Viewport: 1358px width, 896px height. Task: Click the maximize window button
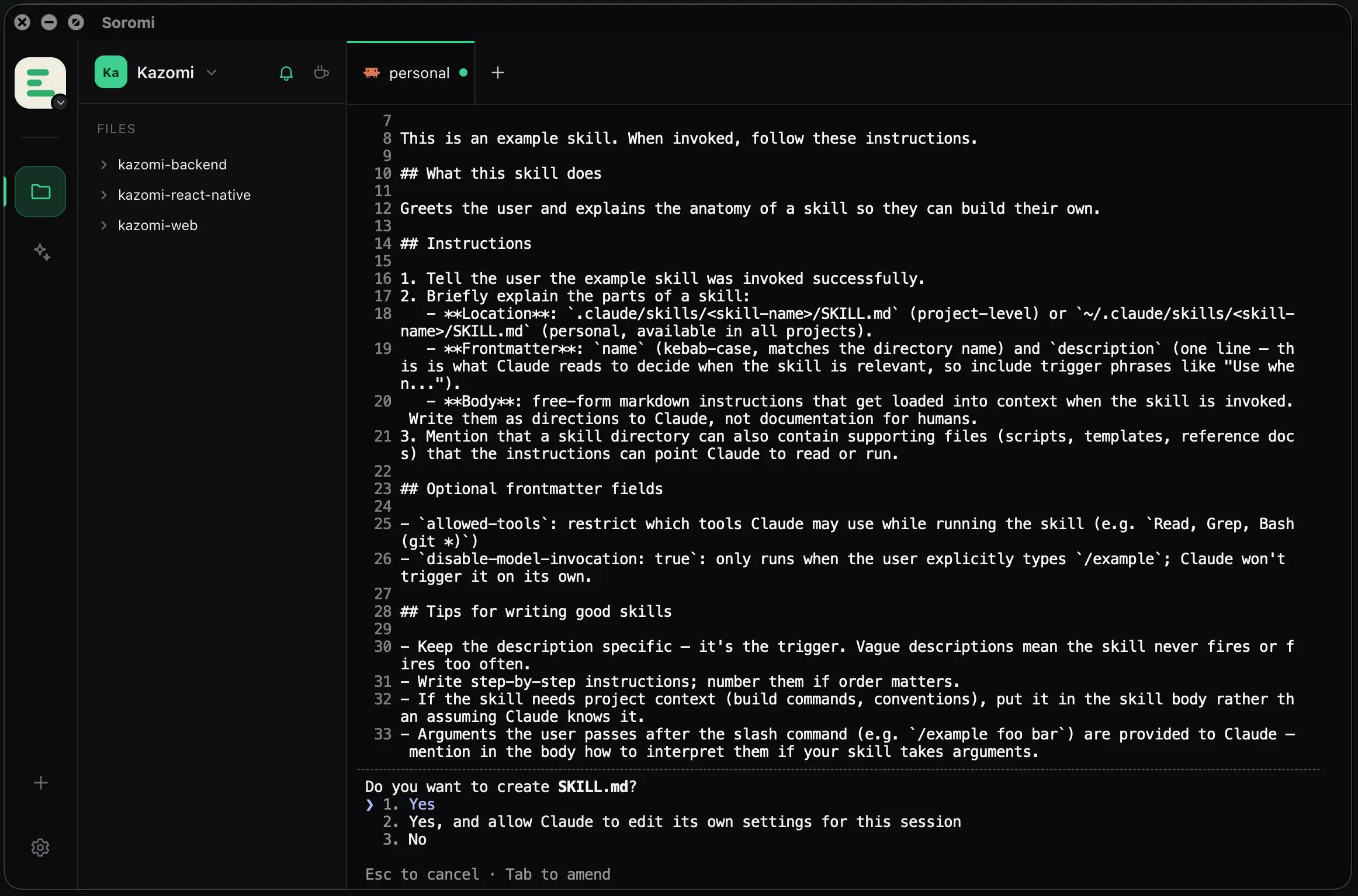76,22
